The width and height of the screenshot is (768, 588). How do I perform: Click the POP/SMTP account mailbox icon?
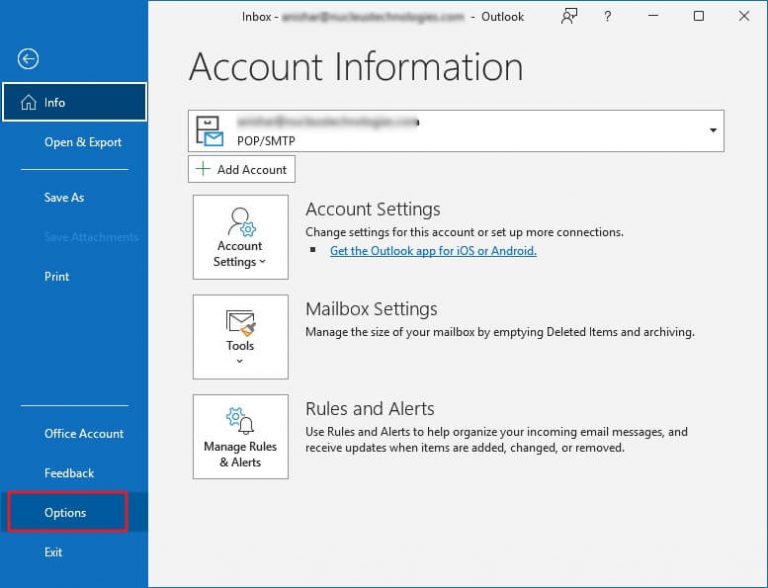209,131
